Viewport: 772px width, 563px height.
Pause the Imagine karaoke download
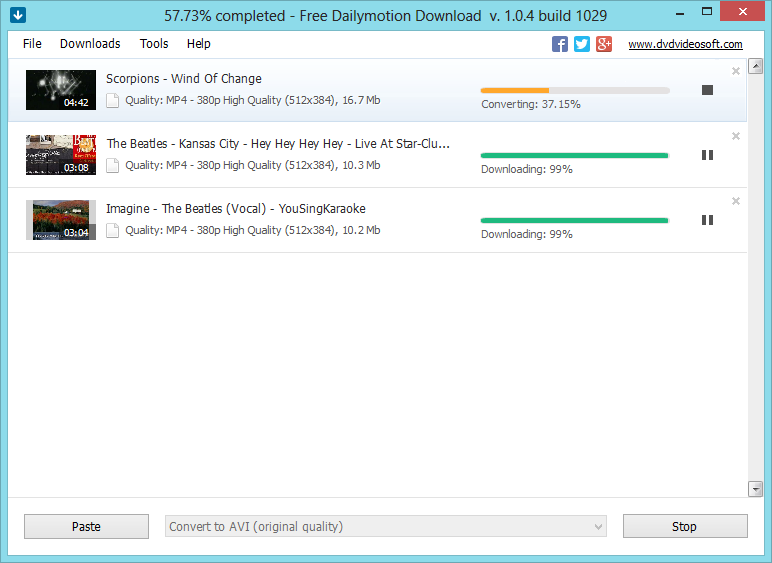[x=707, y=220]
